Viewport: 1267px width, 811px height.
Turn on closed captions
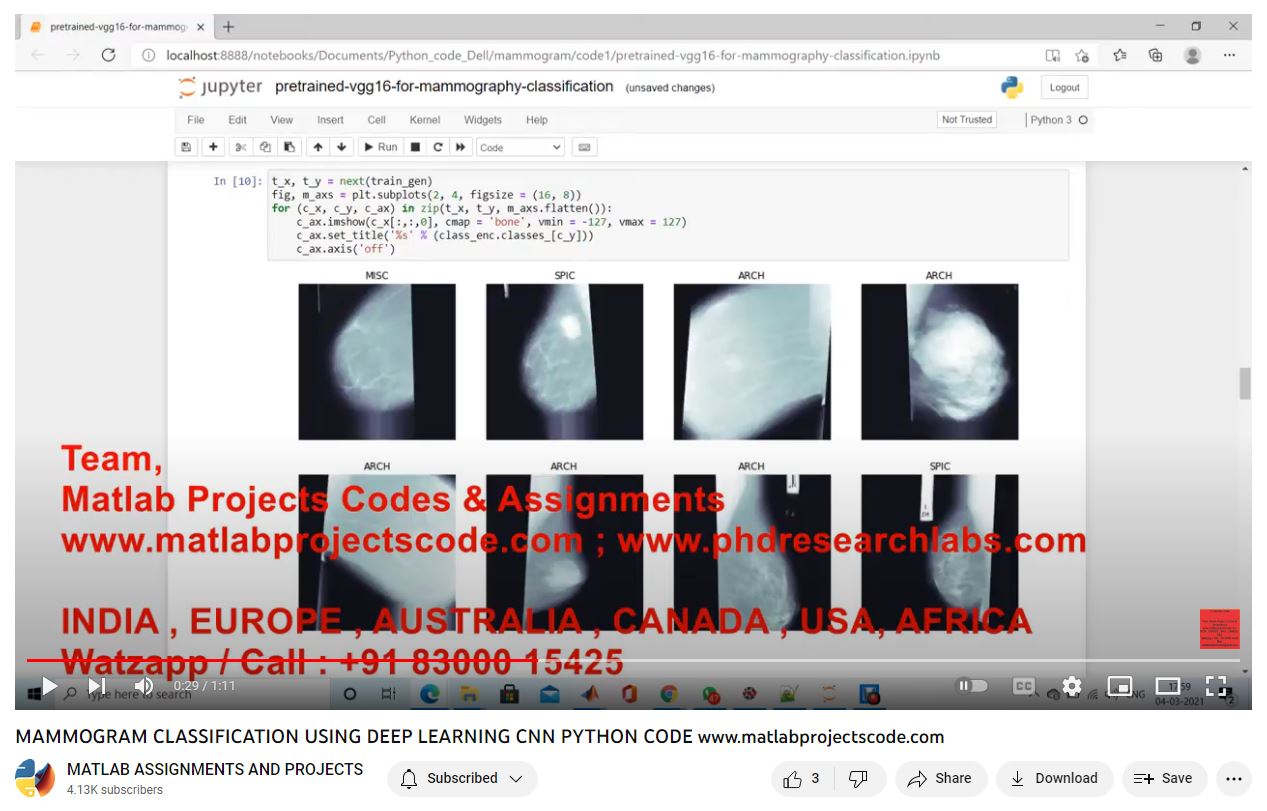click(1023, 686)
